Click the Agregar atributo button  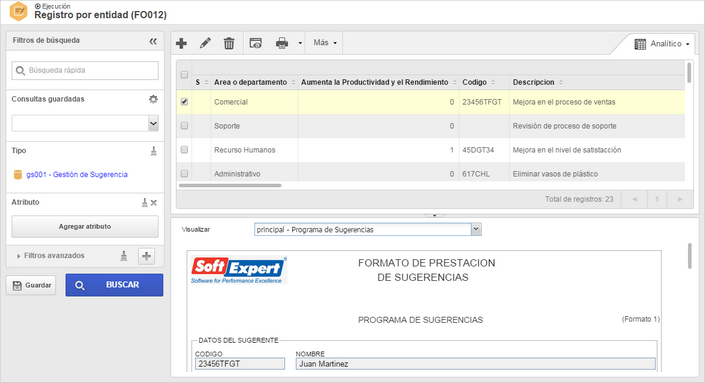pyautogui.click(x=85, y=227)
